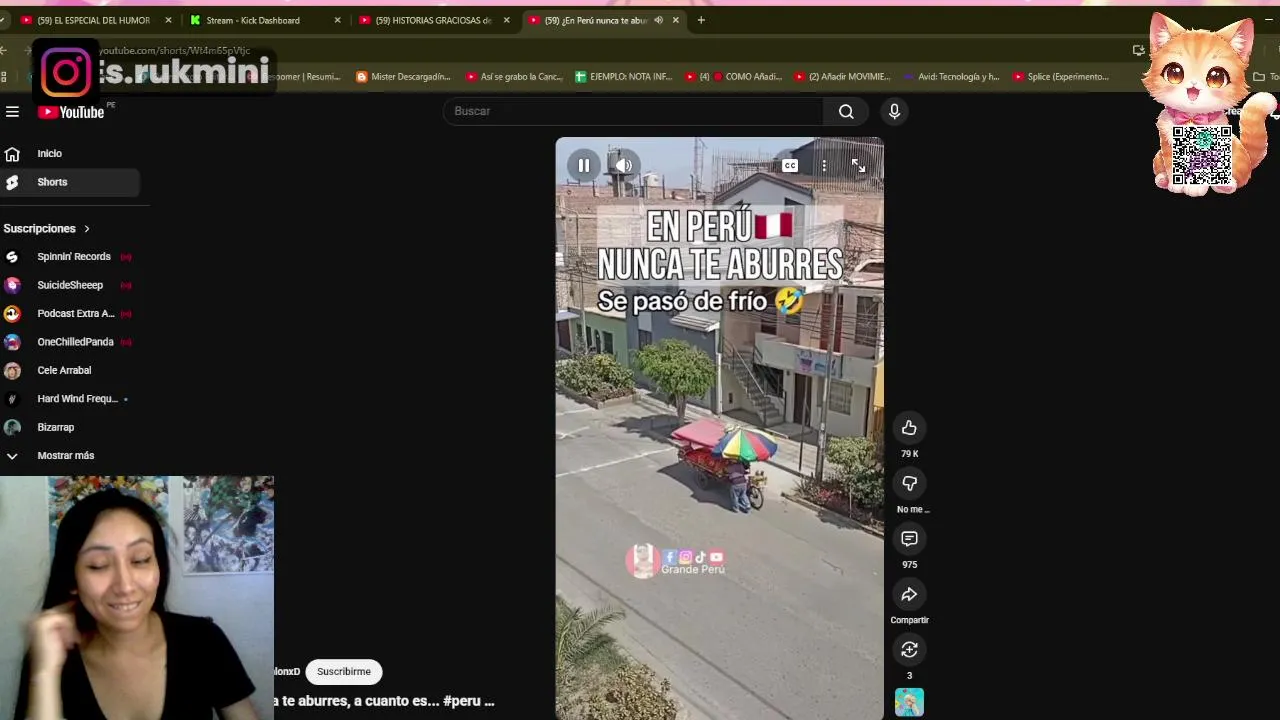Image resolution: width=1280 pixels, height=720 pixels.
Task: Open Añadir MOVIMIE... bookmark
Action: (842, 77)
